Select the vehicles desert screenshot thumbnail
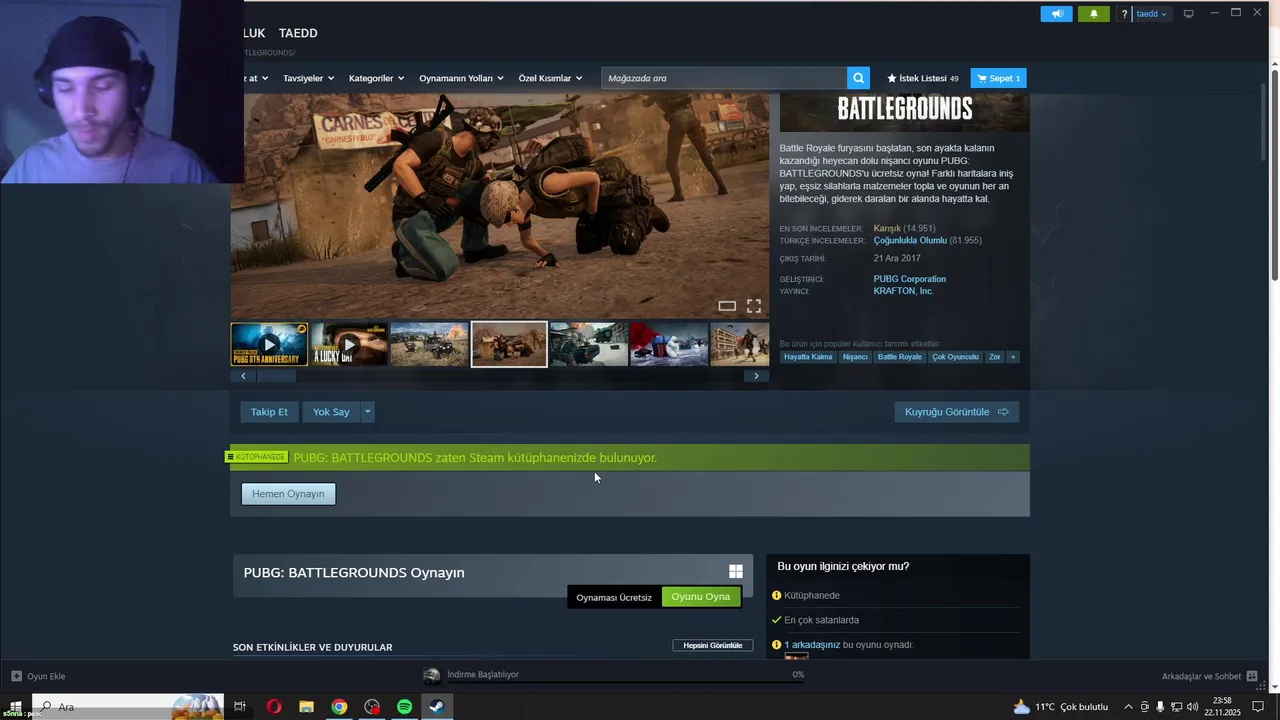 click(x=429, y=344)
